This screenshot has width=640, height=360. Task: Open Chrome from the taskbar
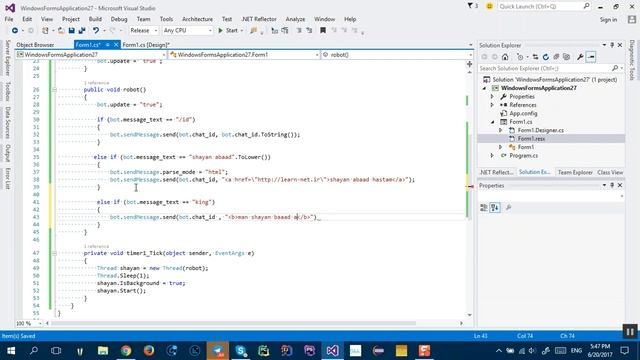(126, 351)
